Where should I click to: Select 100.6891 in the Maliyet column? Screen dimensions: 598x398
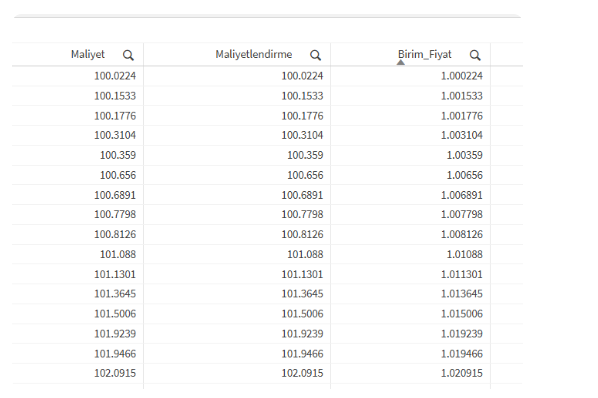click(115, 195)
